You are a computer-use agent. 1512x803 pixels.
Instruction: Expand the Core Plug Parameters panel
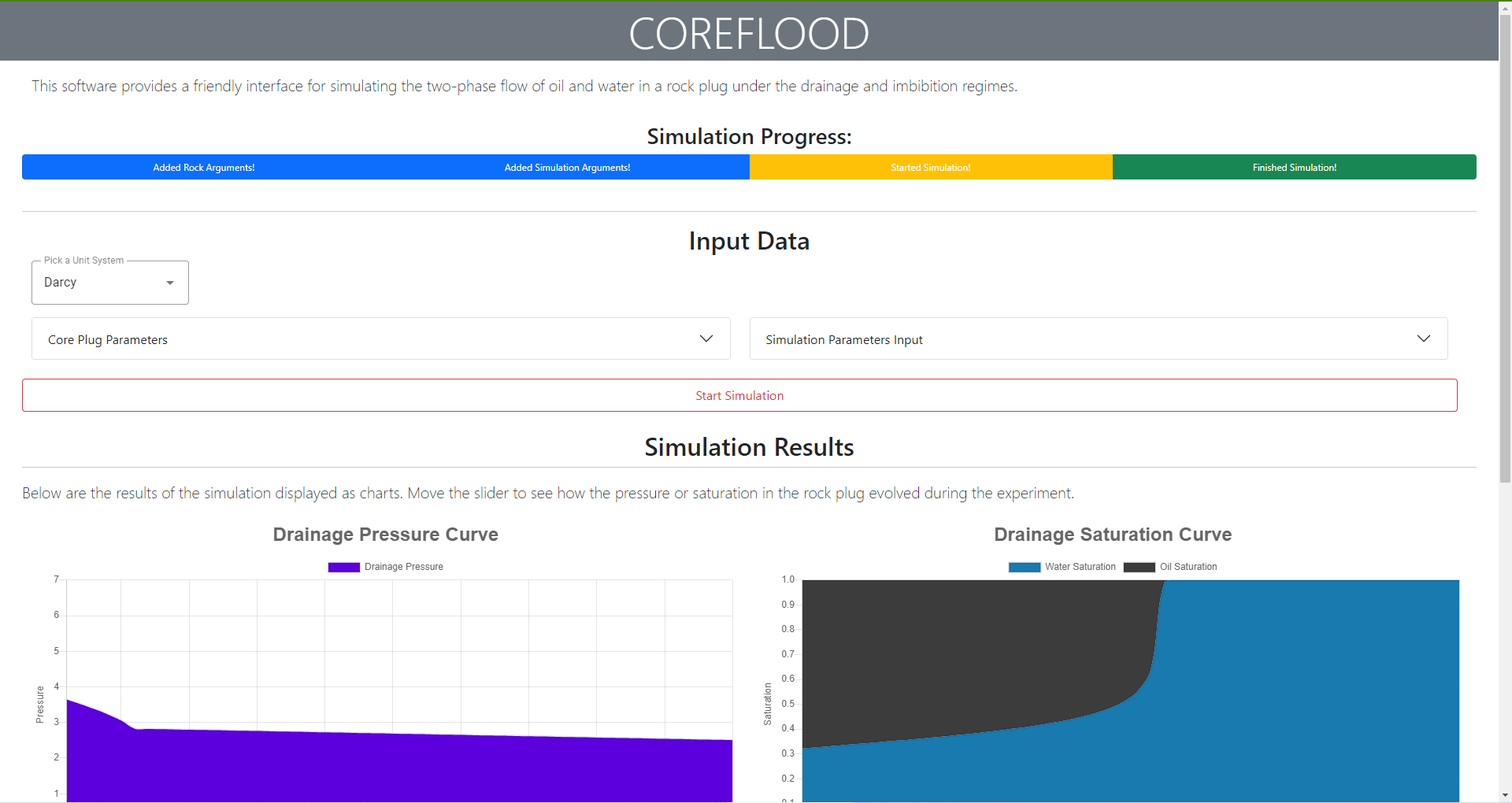[x=380, y=339]
